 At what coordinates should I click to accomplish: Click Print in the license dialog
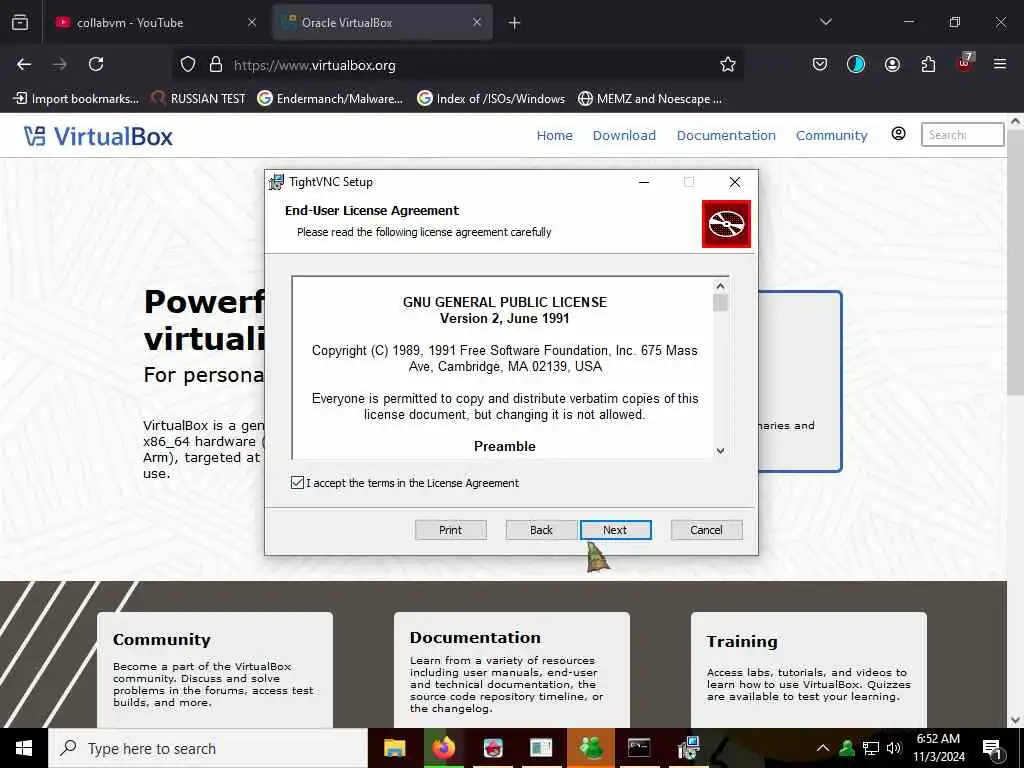[451, 530]
